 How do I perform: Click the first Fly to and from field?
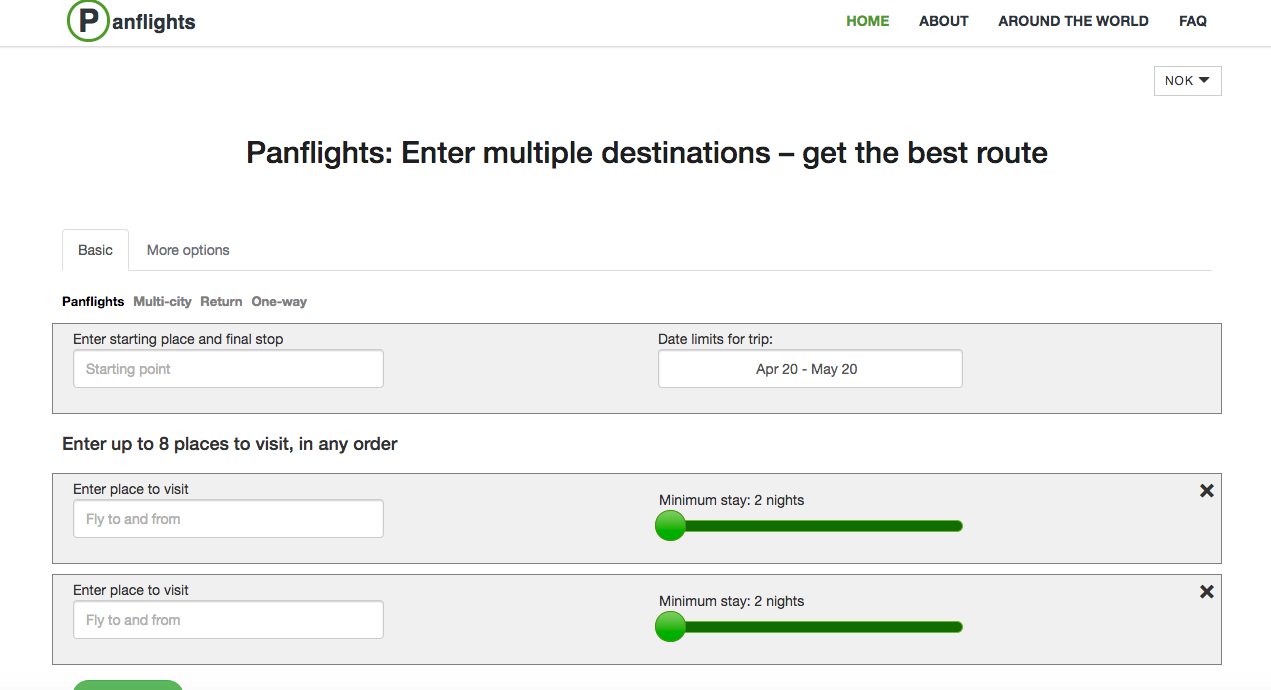228,519
